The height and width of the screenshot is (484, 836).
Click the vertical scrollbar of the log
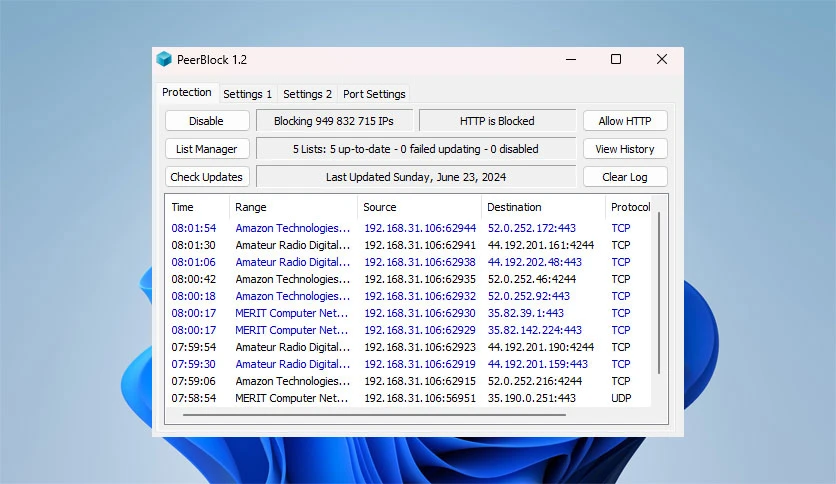[659, 293]
